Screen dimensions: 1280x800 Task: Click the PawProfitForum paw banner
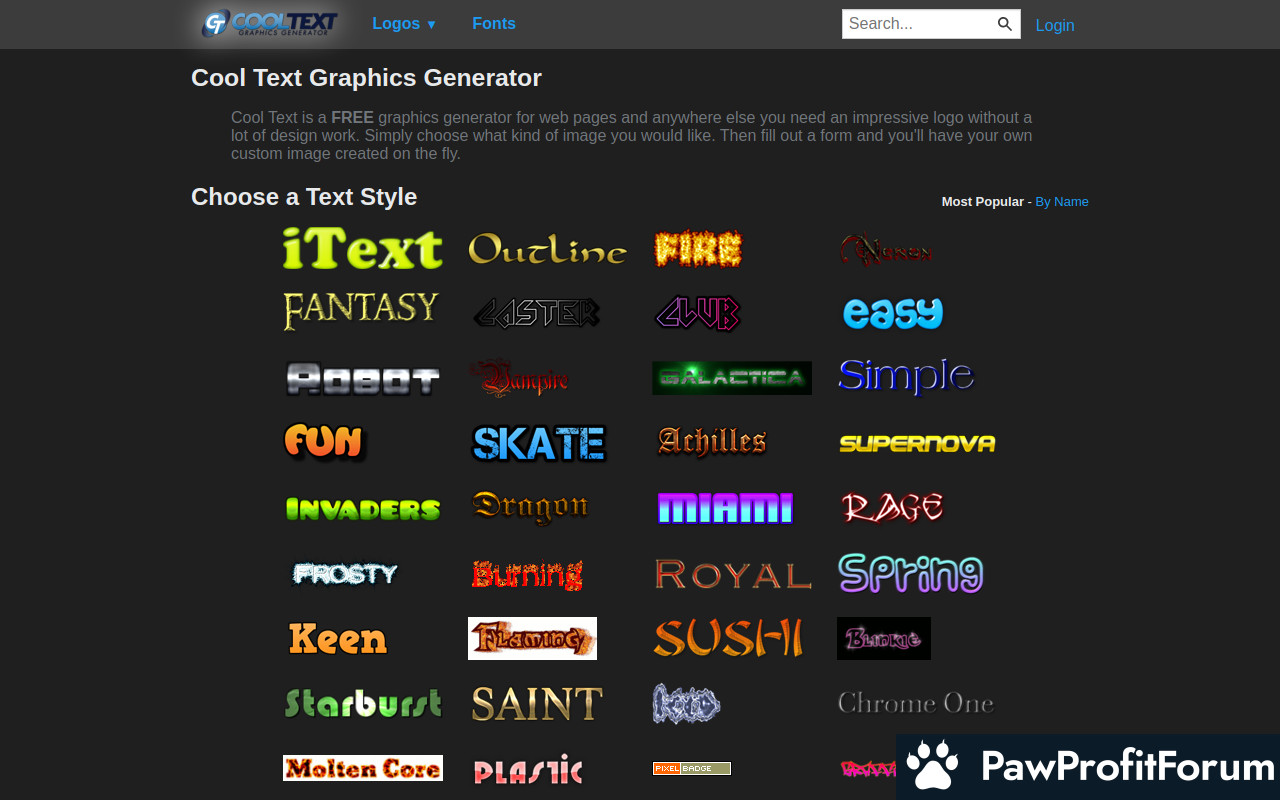tap(1088, 766)
